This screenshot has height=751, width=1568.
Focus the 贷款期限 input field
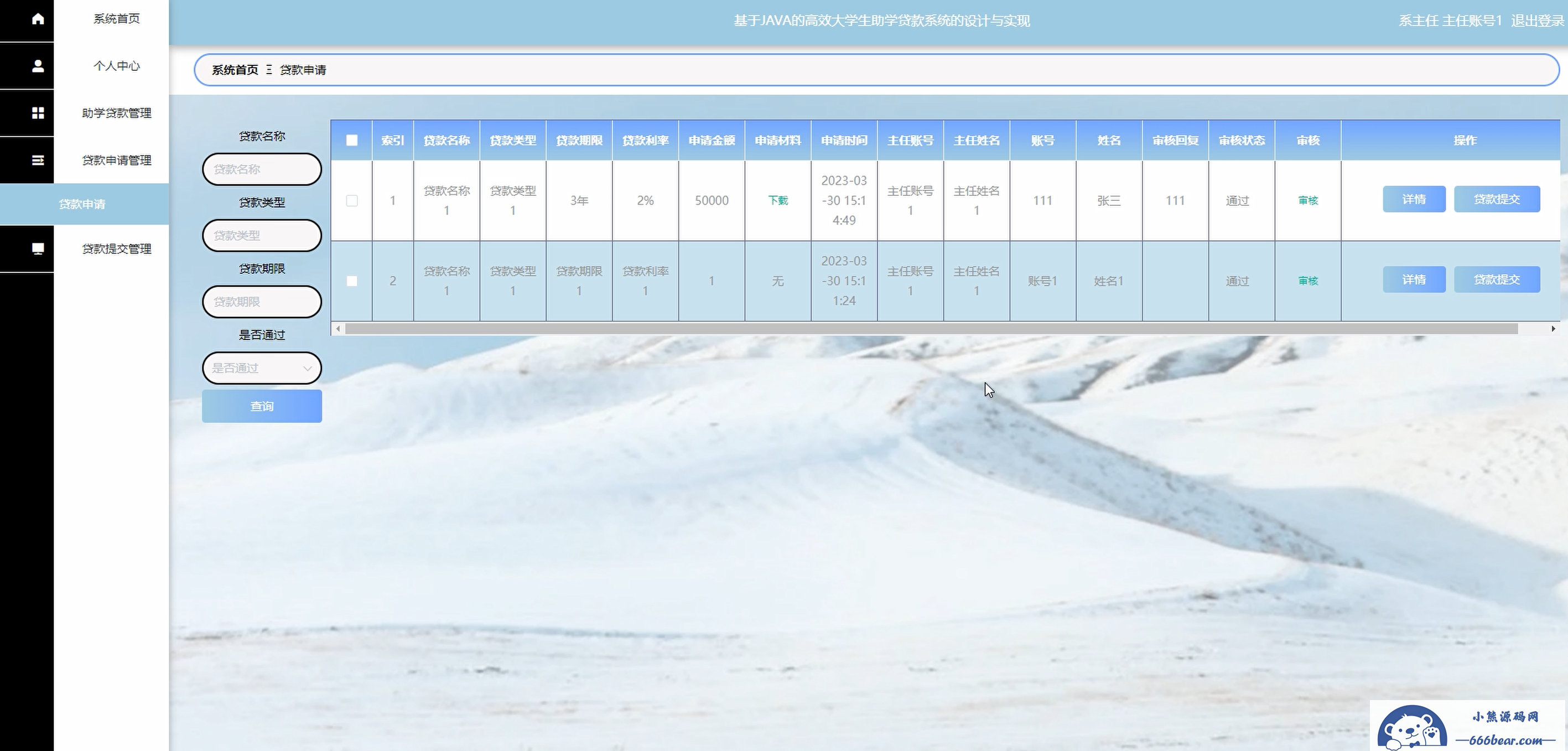[x=262, y=302]
